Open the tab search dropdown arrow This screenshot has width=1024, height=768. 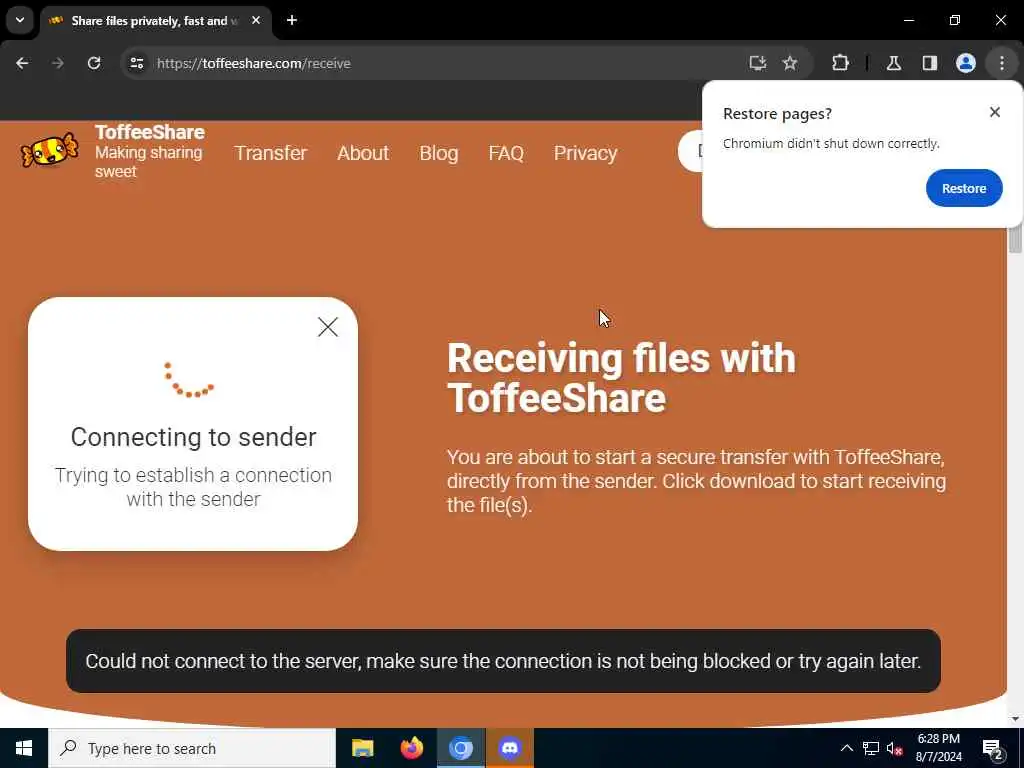point(20,20)
